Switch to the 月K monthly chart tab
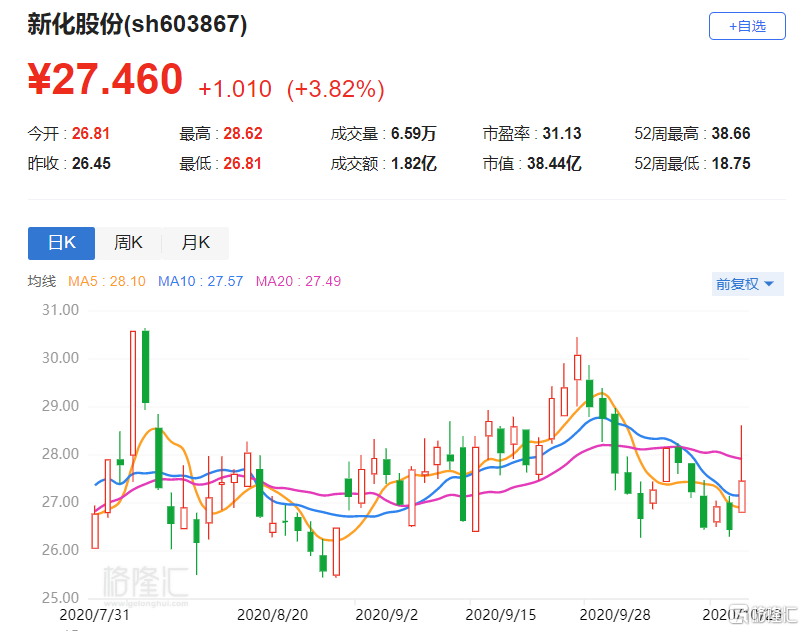Viewport: 804px width, 631px height. pos(195,243)
